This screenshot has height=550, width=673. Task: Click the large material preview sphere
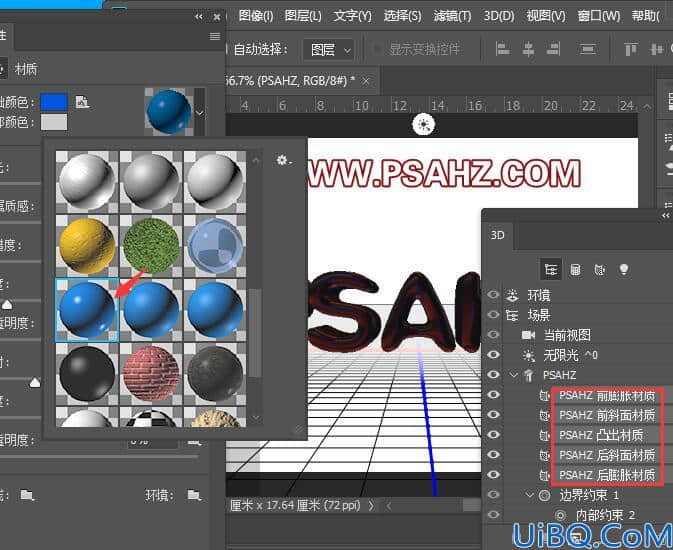pos(169,112)
